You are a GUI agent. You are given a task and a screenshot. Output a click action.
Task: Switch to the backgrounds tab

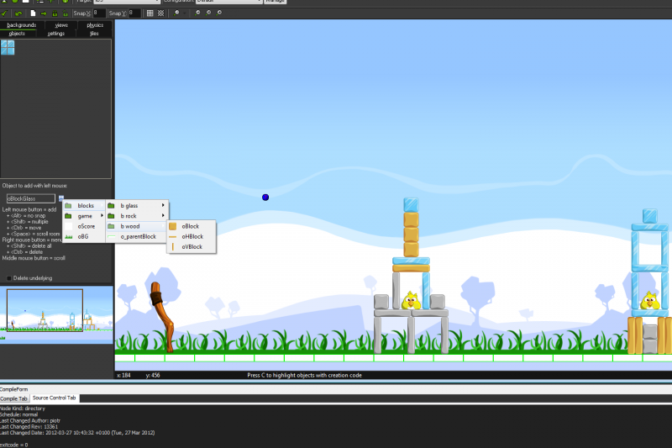click(22, 24)
